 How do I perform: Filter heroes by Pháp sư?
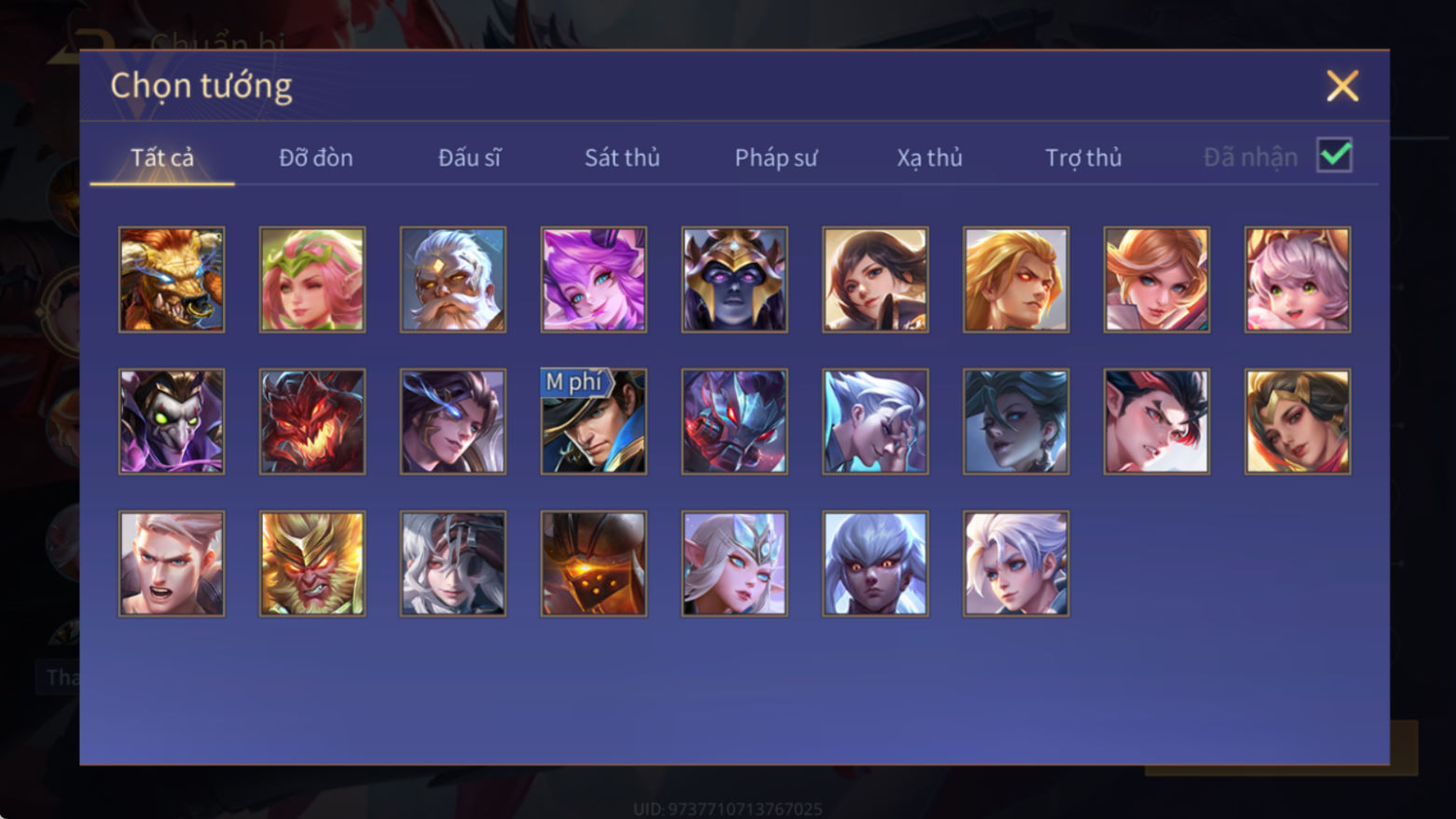coord(776,157)
